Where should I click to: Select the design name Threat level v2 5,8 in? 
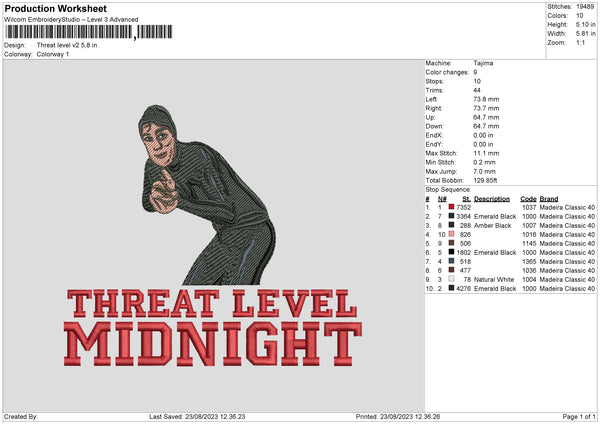point(67,45)
